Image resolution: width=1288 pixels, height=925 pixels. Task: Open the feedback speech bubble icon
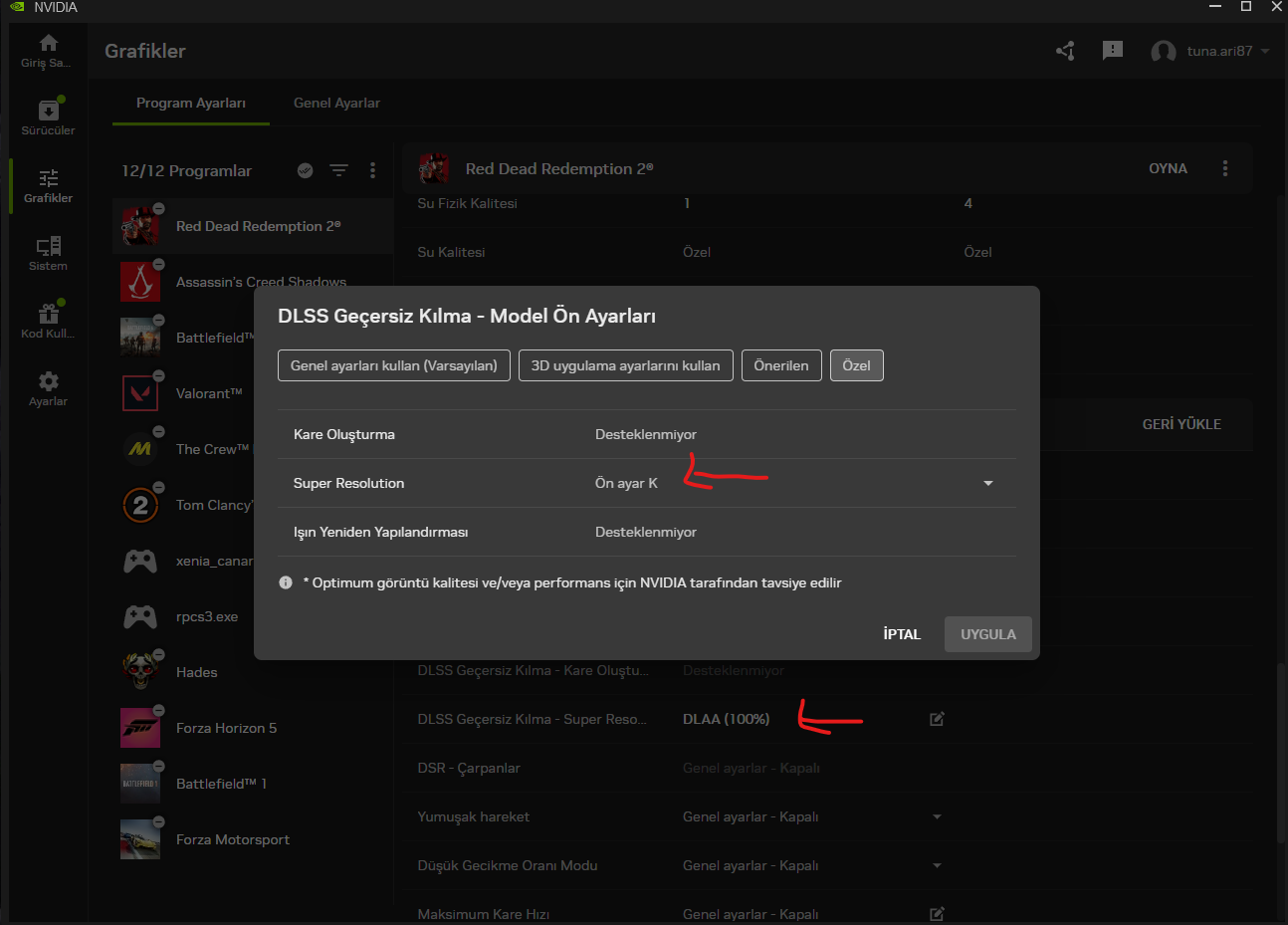[x=1113, y=51]
